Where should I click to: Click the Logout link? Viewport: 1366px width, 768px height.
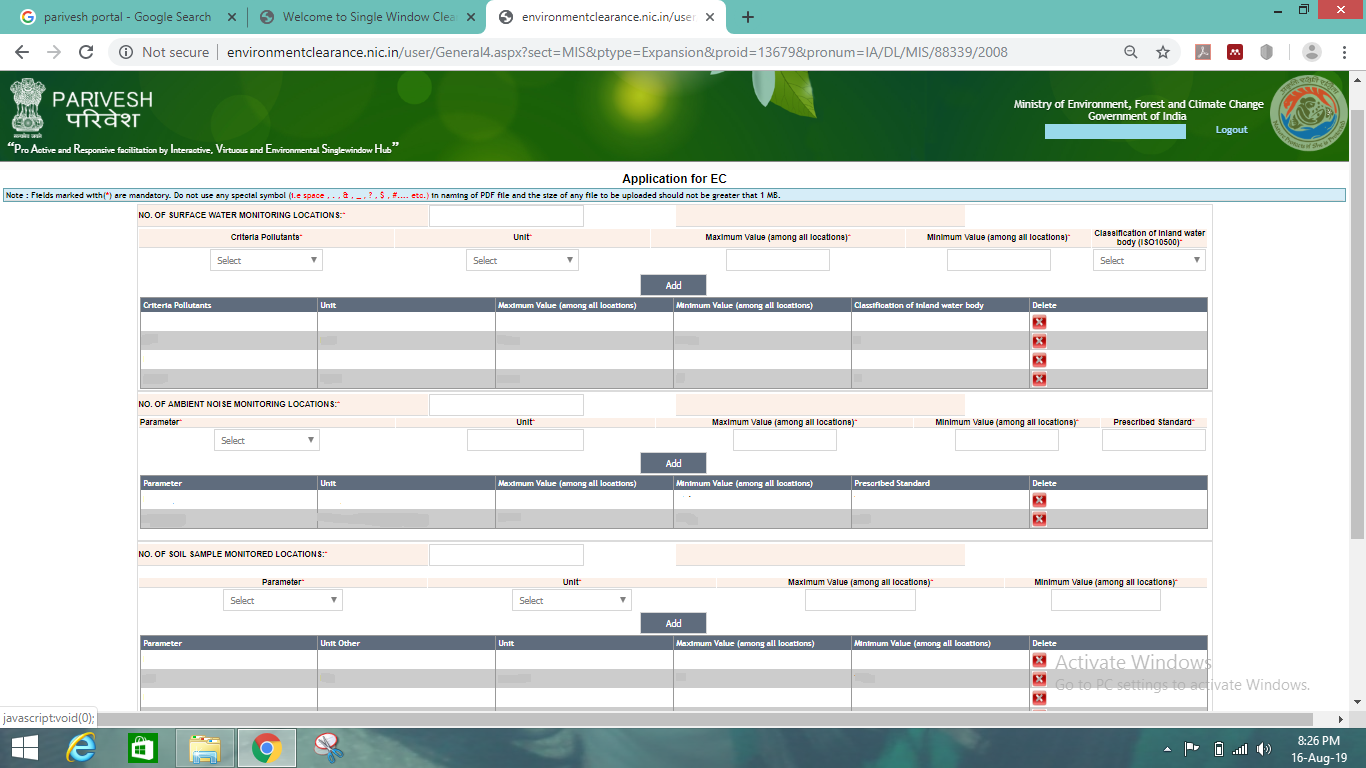click(1231, 130)
